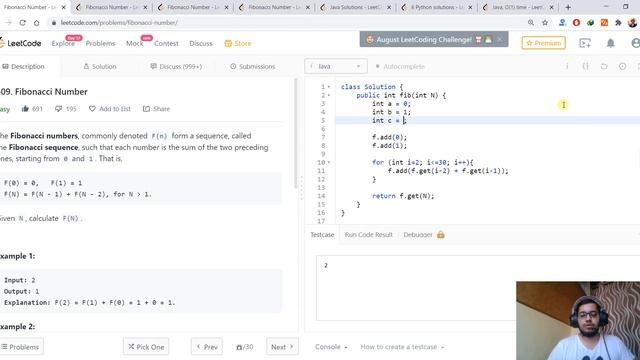Switch to the Java O(1) time browser tab
This screenshot has width=640, height=360.
click(518, 7)
